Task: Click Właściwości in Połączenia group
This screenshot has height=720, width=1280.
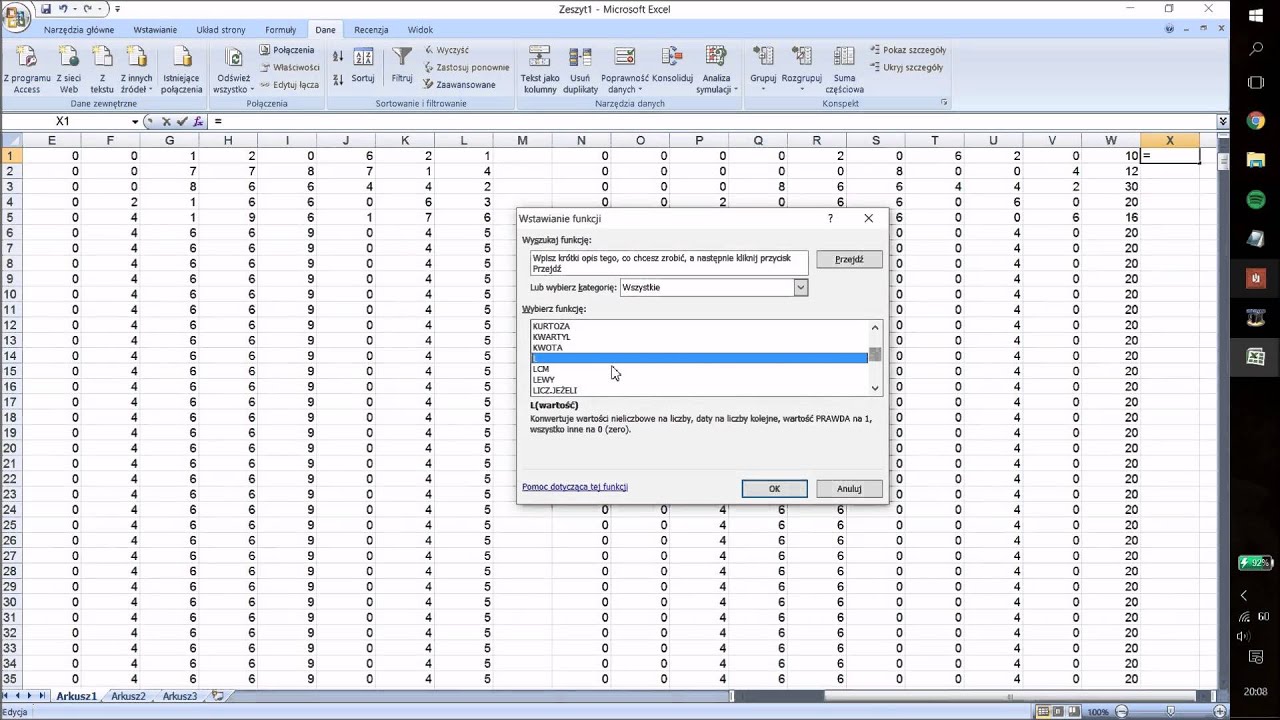Action: pyautogui.click(x=289, y=67)
